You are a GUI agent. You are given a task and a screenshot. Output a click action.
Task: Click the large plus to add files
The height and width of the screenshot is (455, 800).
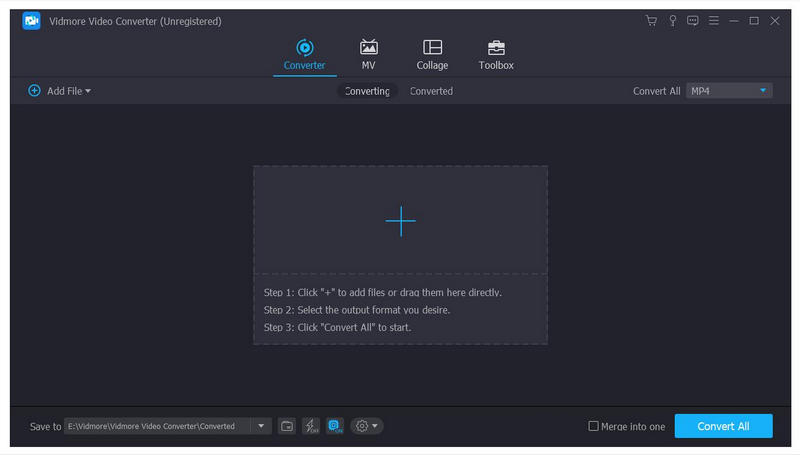pyautogui.click(x=400, y=221)
